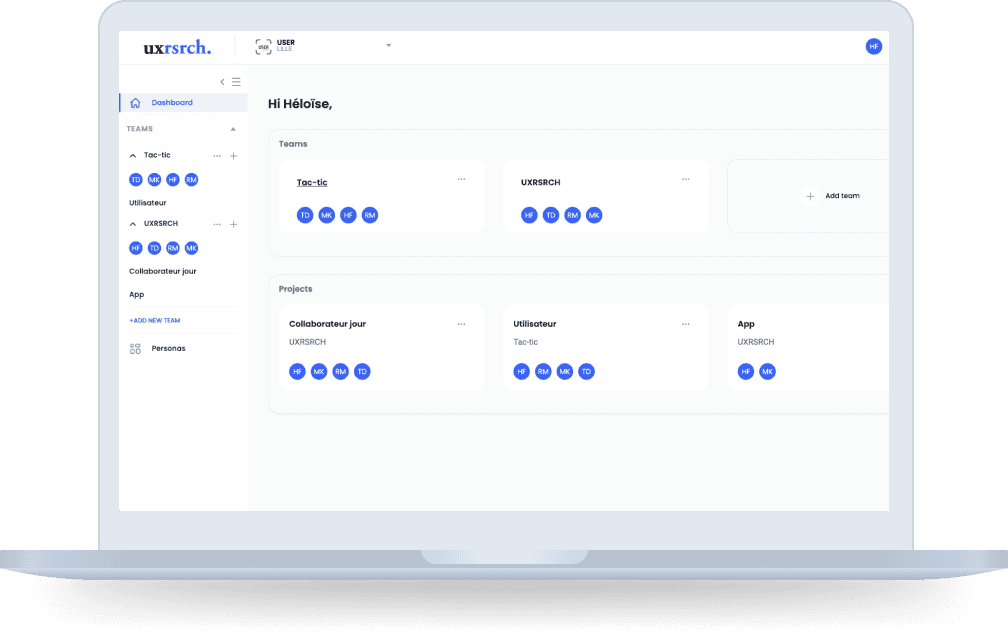This screenshot has width=1008, height=635.
Task: Open the USER workspace dropdown
Action: click(388, 45)
